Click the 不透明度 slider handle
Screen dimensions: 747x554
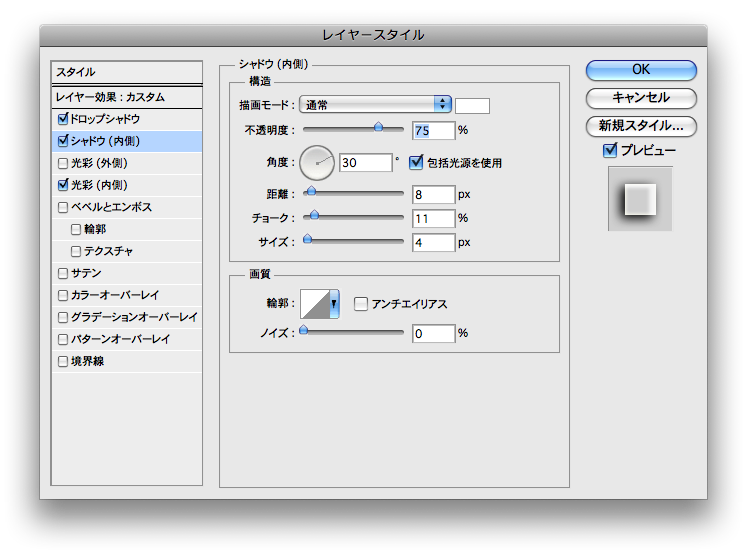tap(379, 127)
